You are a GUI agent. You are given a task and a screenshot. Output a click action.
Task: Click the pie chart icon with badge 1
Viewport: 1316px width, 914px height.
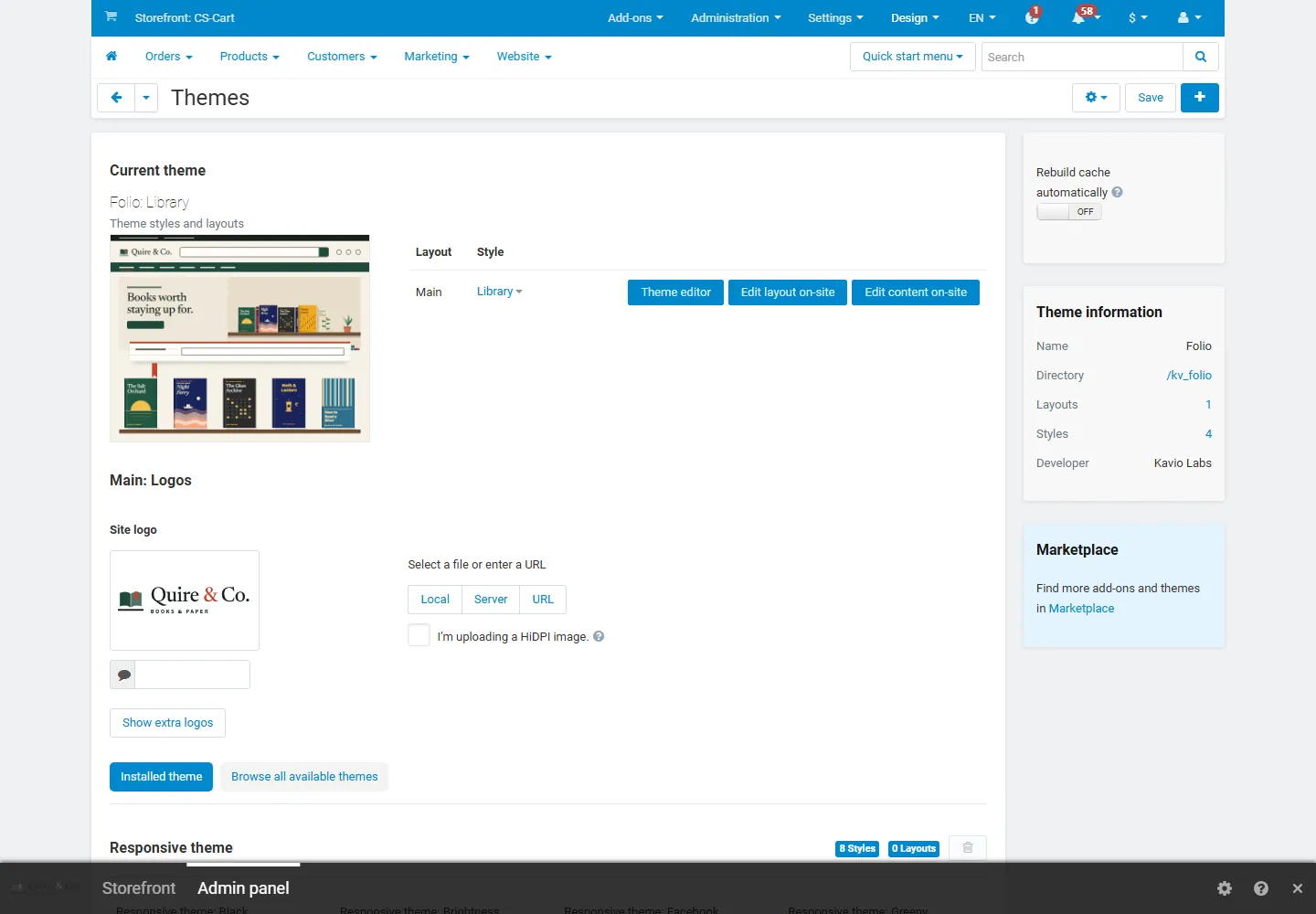(1033, 17)
